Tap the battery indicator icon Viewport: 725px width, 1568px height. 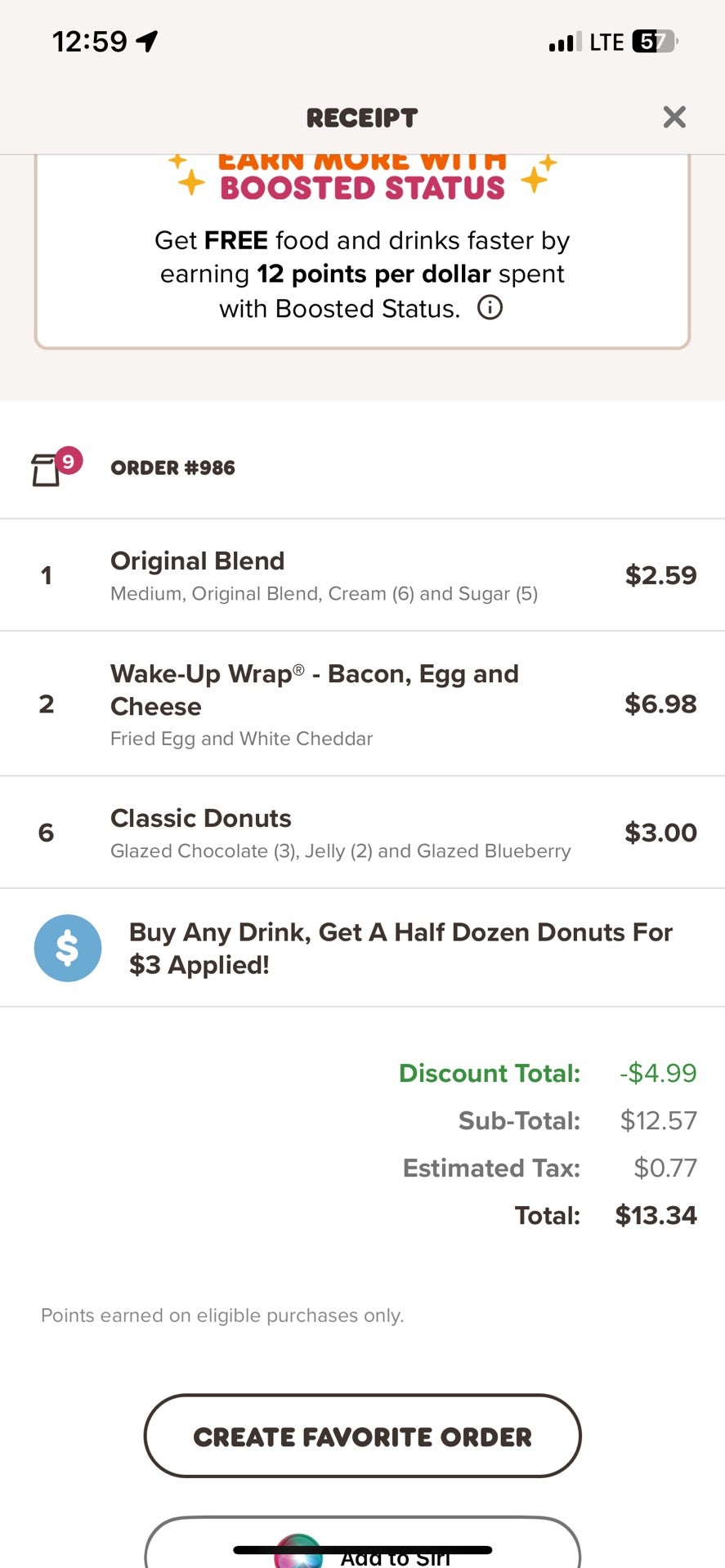click(655, 41)
